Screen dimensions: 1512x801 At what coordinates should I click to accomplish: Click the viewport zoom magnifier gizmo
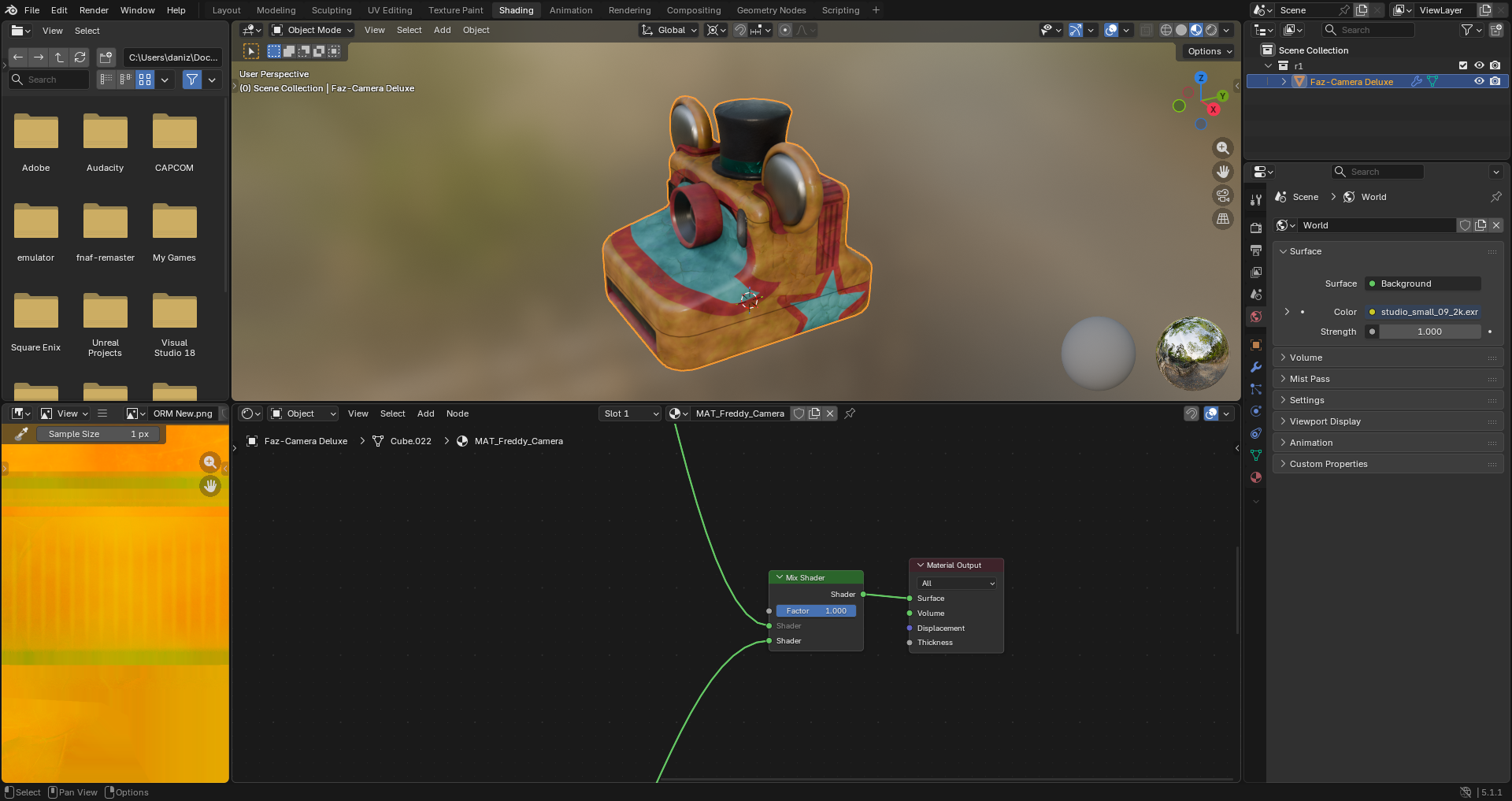tap(1223, 148)
